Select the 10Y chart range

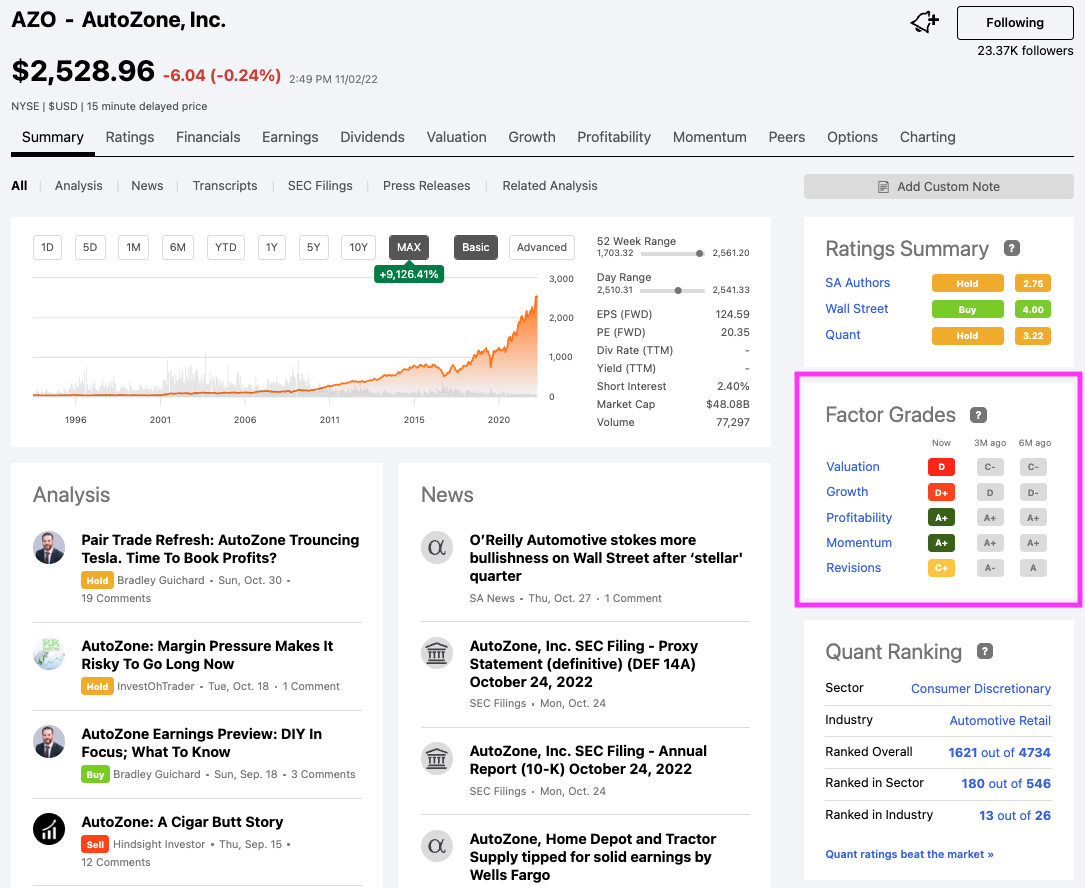[x=358, y=247]
